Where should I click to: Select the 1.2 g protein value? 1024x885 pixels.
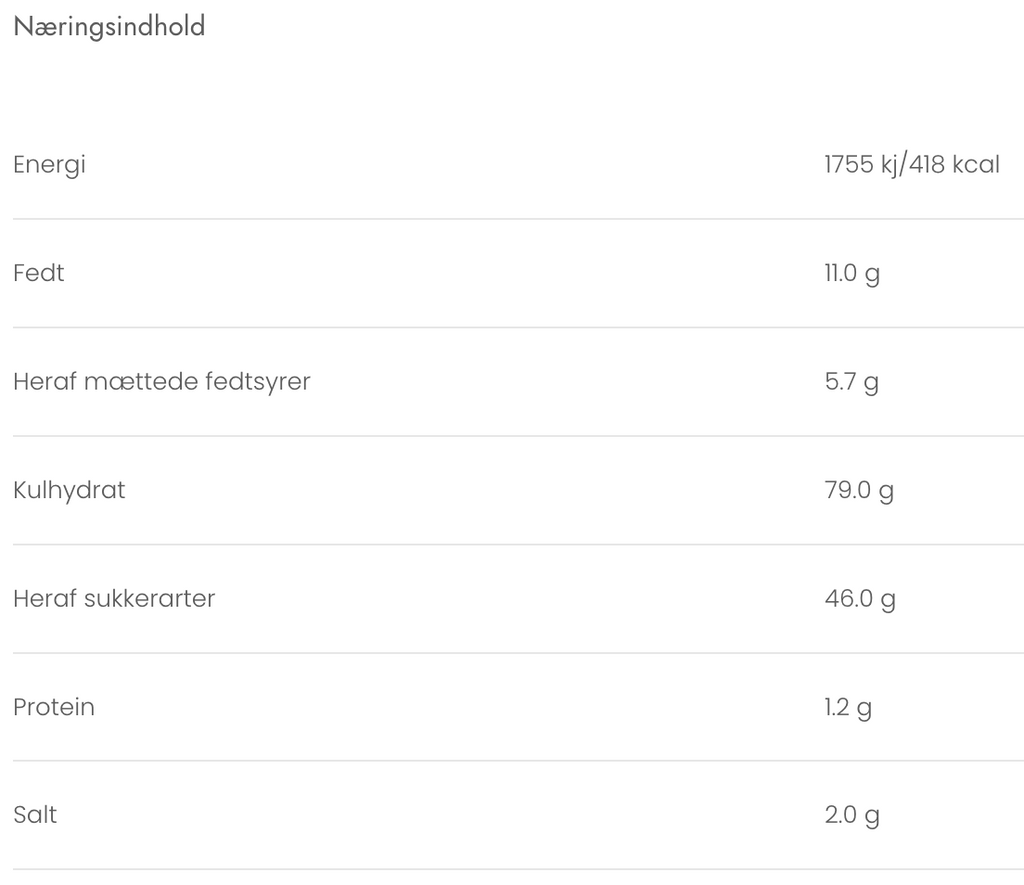(x=848, y=707)
